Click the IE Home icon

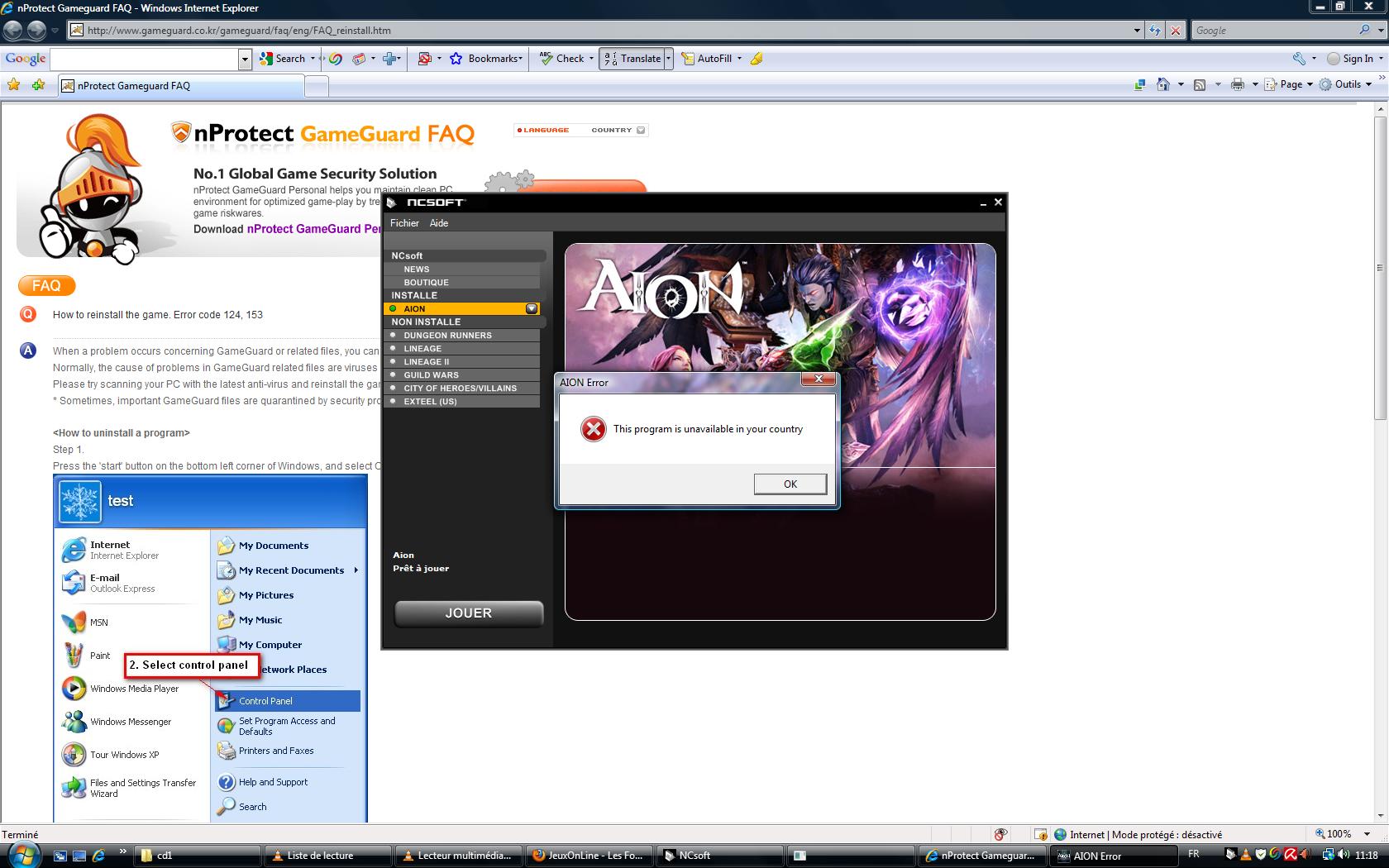pyautogui.click(x=1163, y=84)
